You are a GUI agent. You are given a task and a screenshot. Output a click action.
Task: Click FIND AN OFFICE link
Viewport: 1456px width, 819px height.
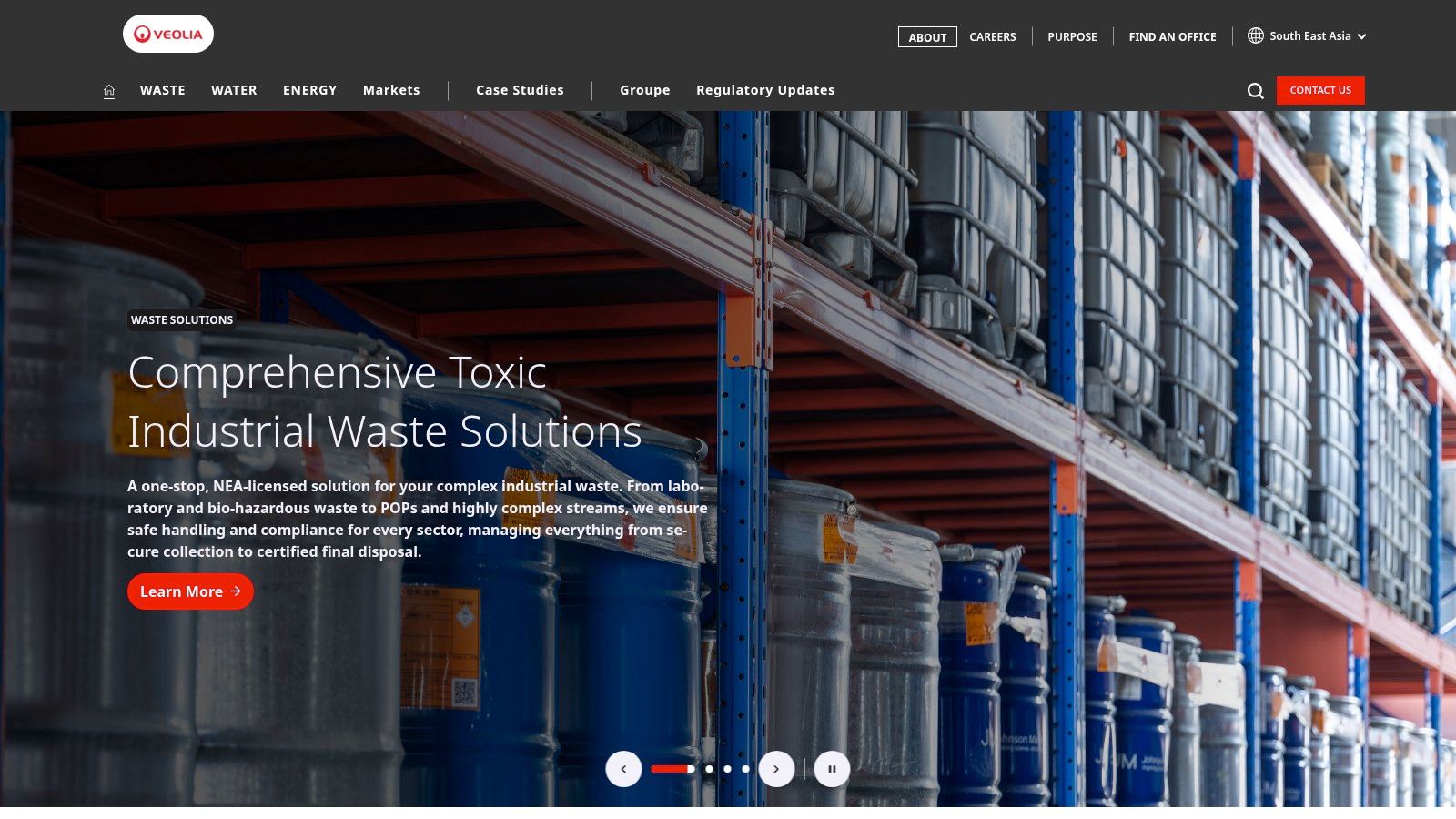coord(1173,36)
